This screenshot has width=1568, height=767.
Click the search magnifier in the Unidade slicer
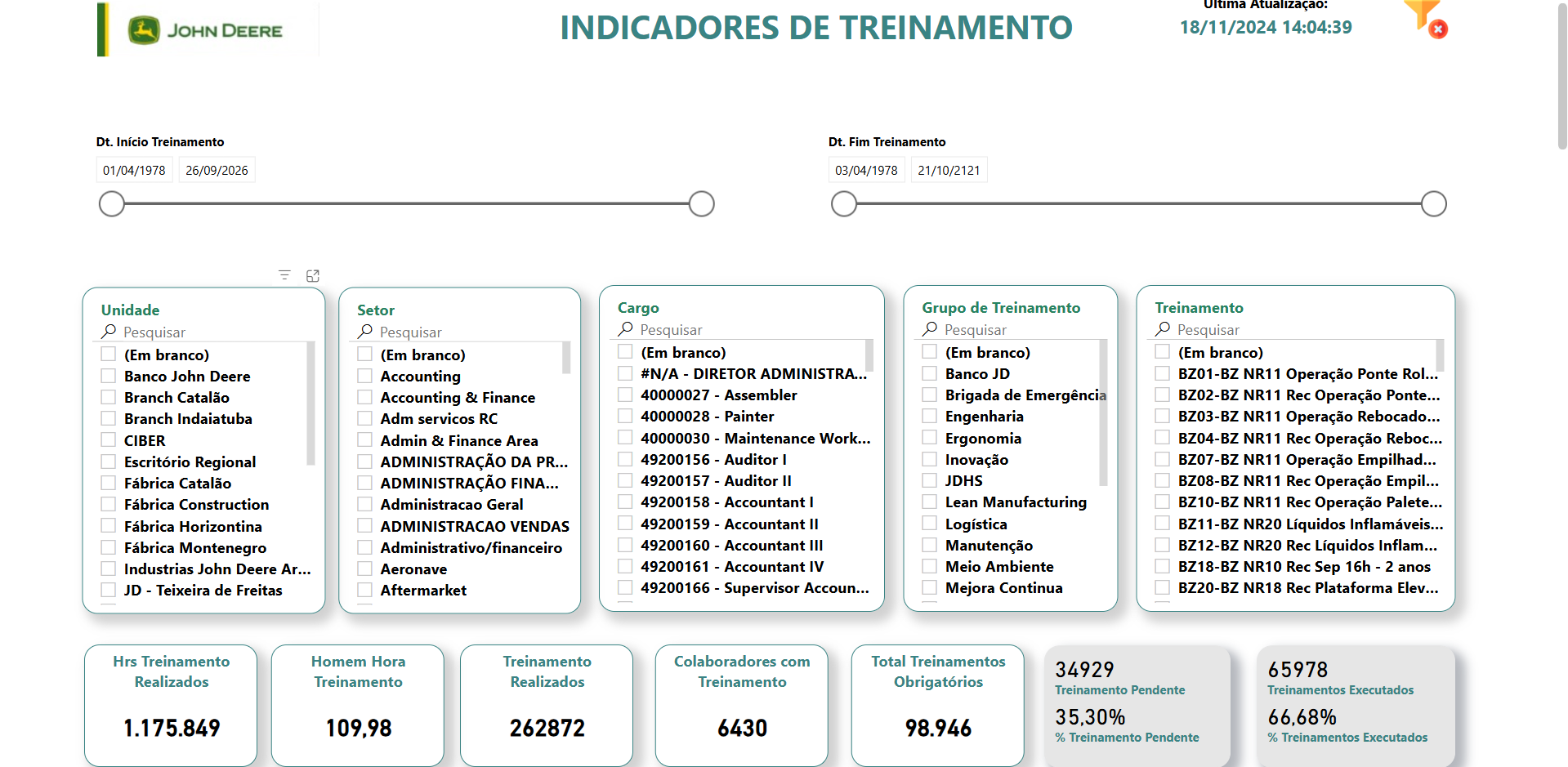coord(109,332)
